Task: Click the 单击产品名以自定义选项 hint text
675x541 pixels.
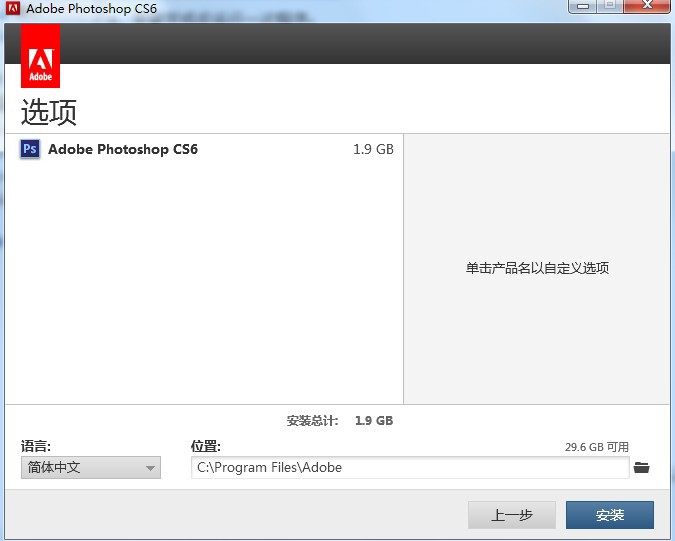Action: coord(537,268)
